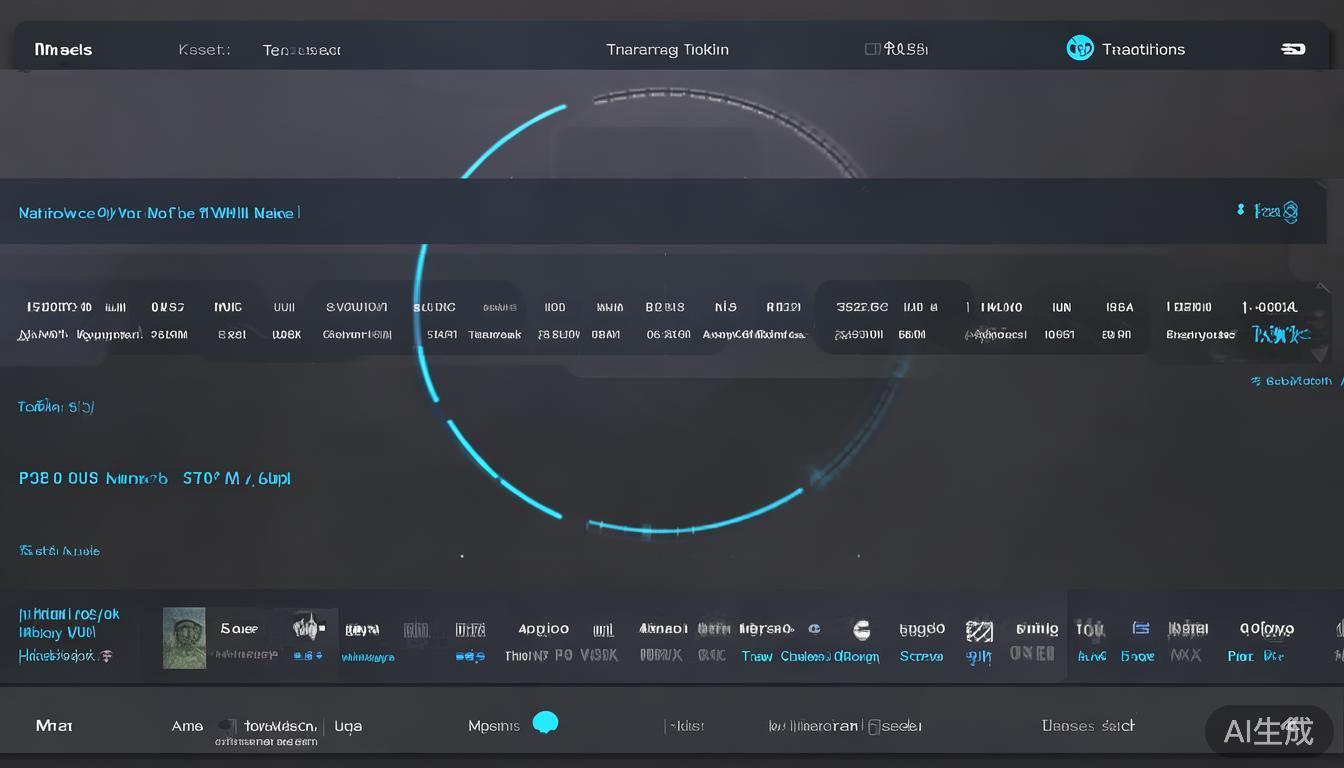This screenshot has width=1344, height=768.
Task: Click the white round icon left of Bpgdo
Action: [861, 630]
